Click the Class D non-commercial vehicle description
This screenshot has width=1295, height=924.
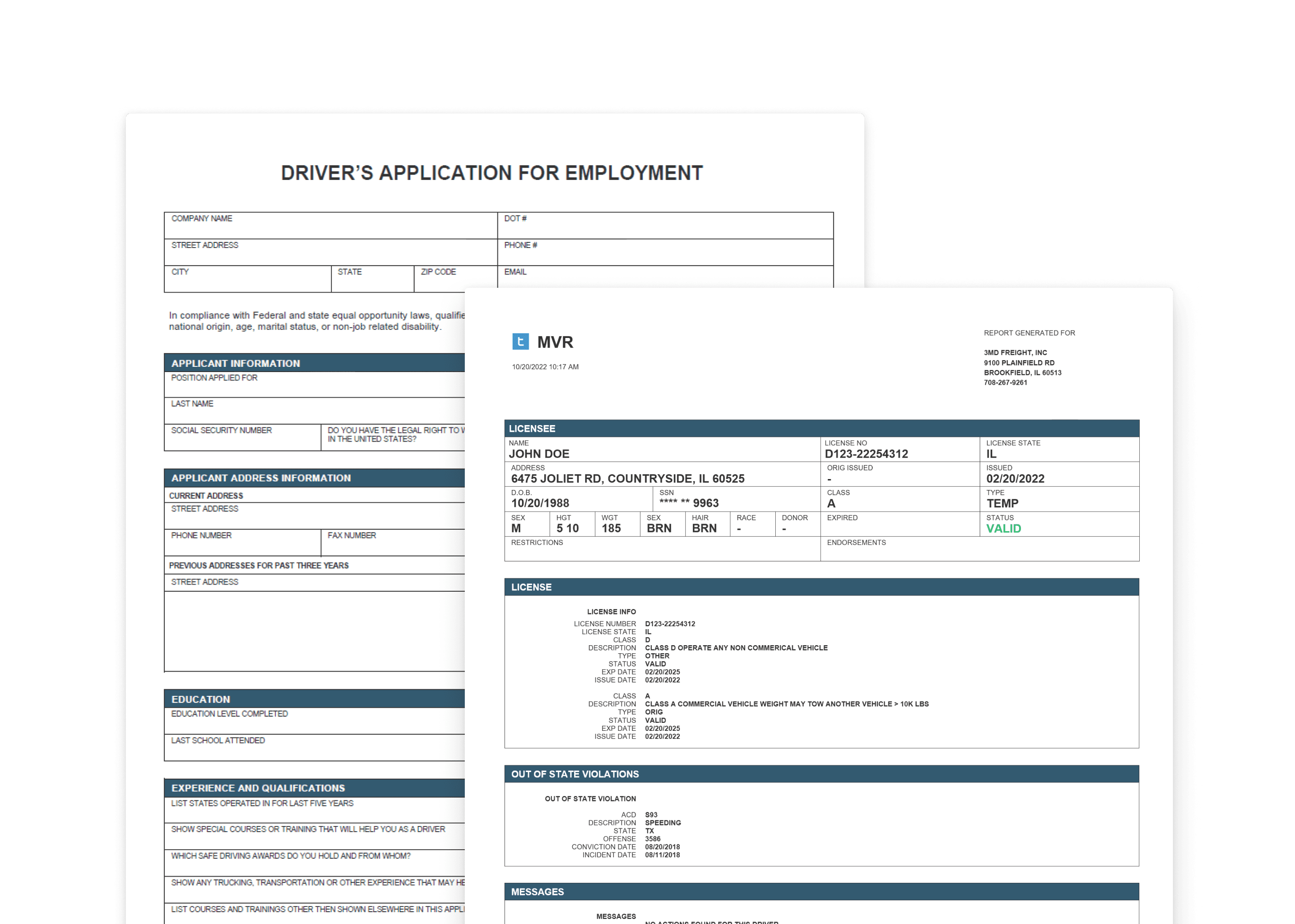point(736,648)
